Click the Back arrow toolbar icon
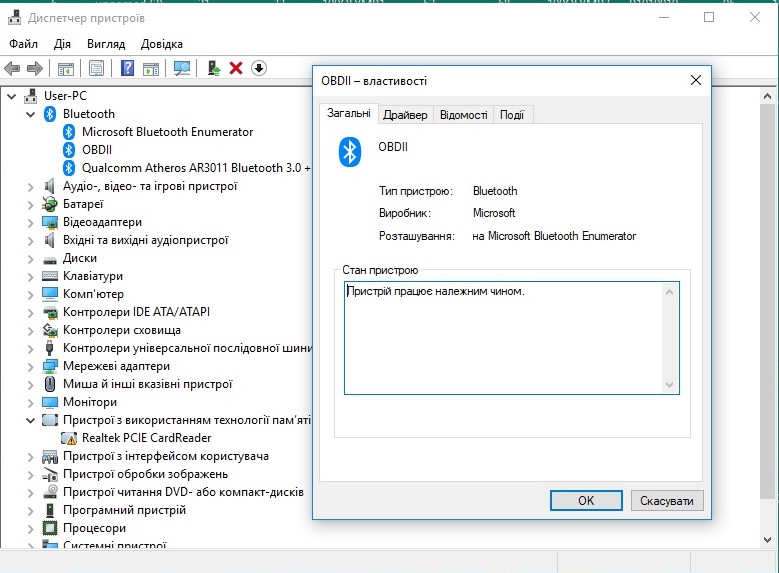Screen dimensions: 779x573 tap(12, 68)
